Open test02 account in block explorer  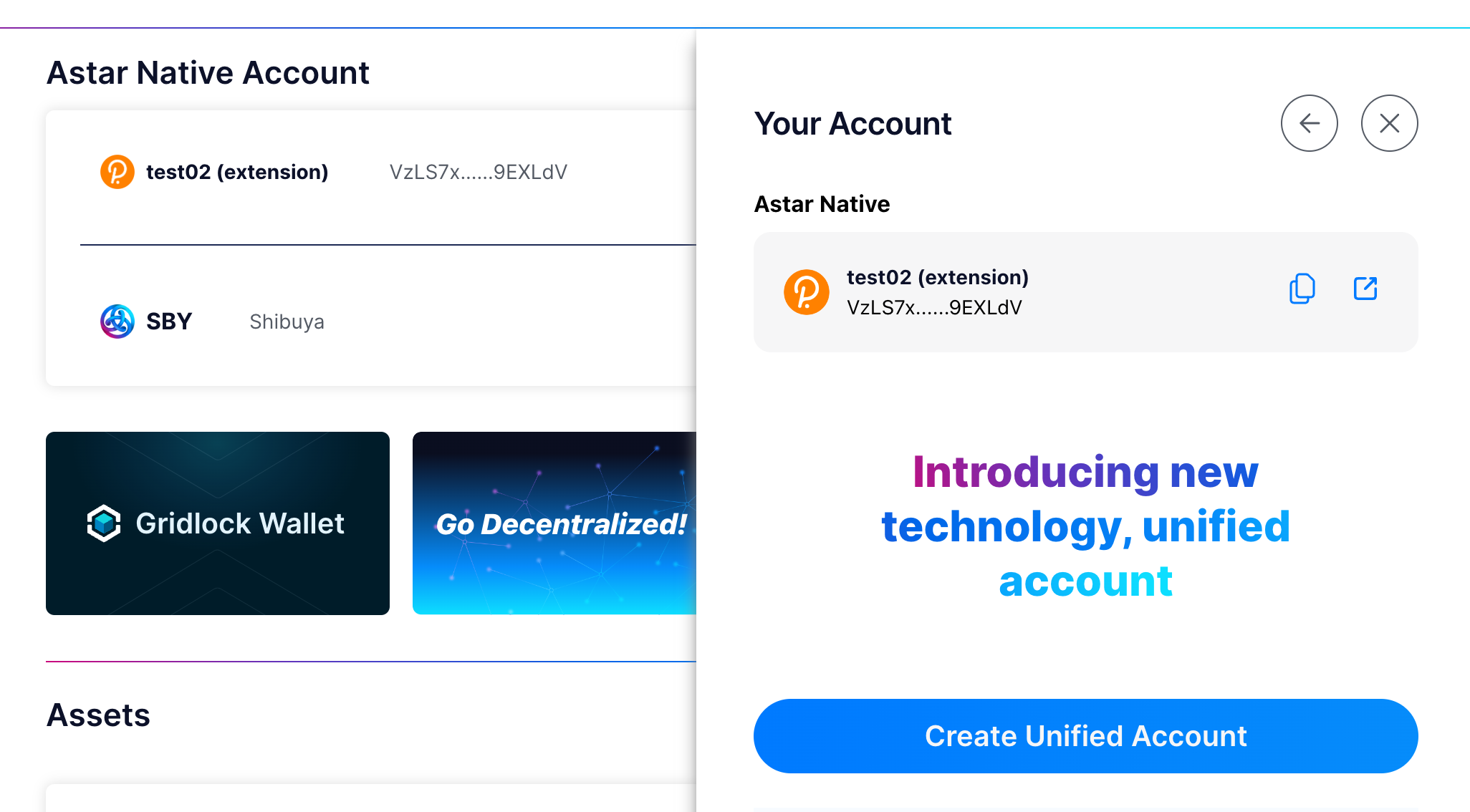coord(1365,289)
